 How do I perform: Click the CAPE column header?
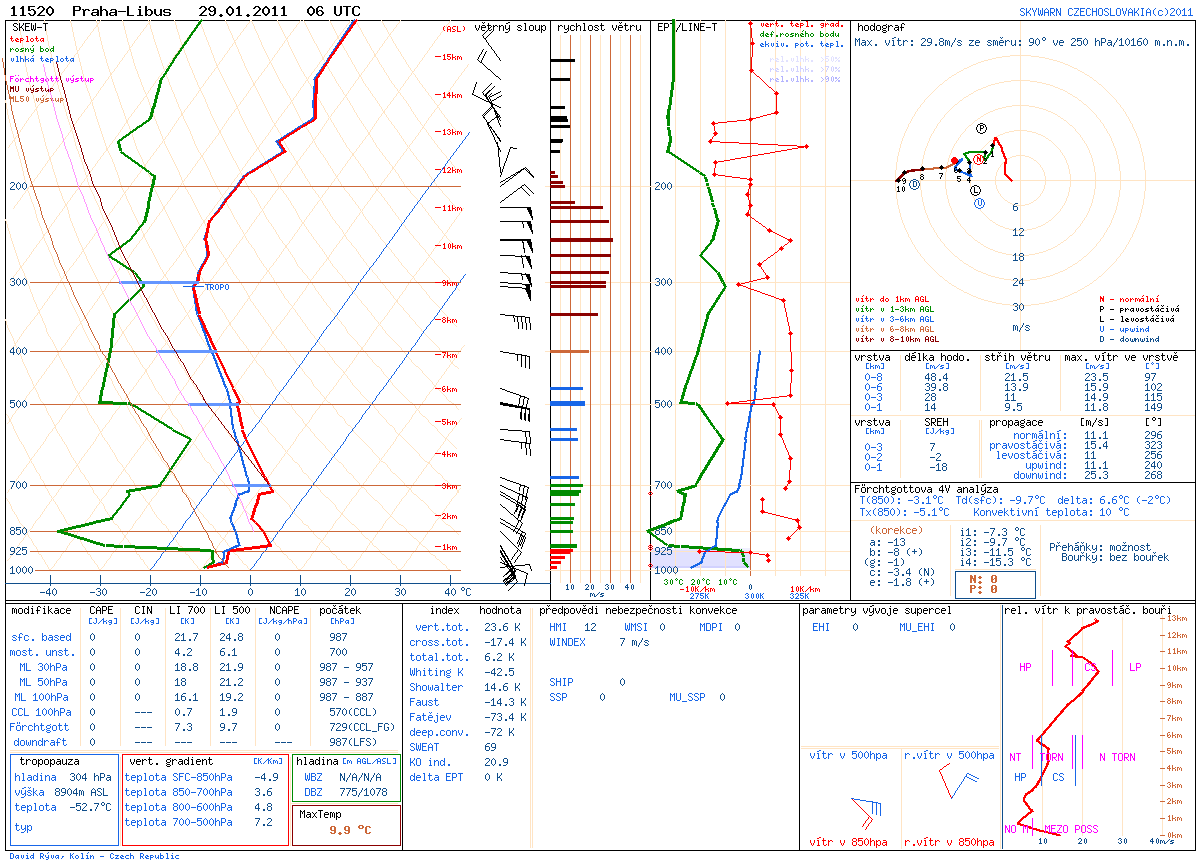(x=101, y=610)
